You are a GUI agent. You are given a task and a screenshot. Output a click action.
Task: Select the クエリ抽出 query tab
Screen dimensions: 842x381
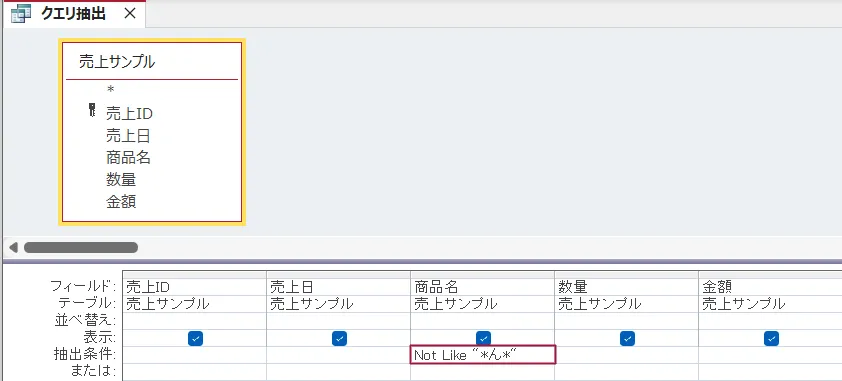coord(73,14)
